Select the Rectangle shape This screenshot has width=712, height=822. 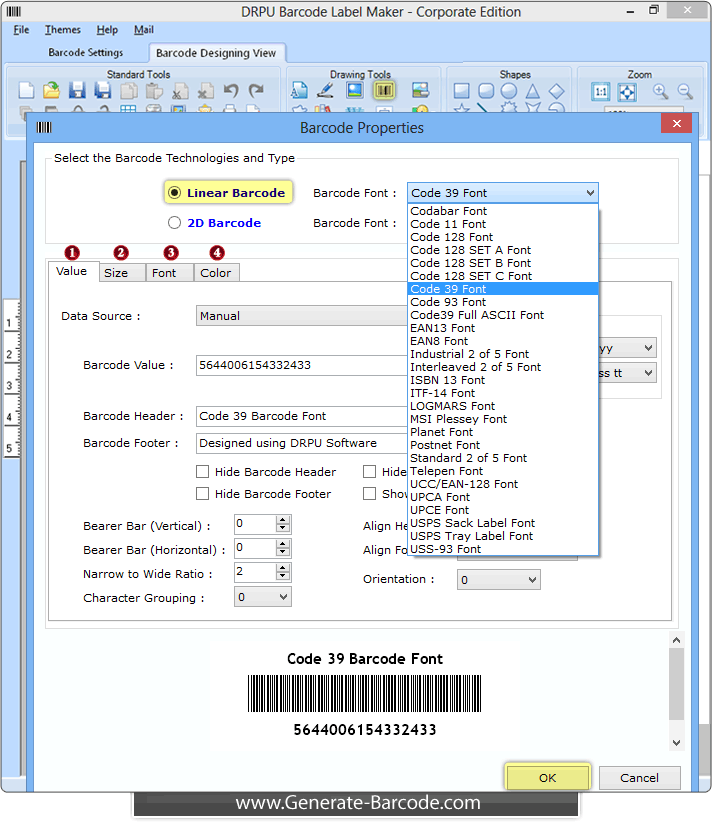(461, 91)
